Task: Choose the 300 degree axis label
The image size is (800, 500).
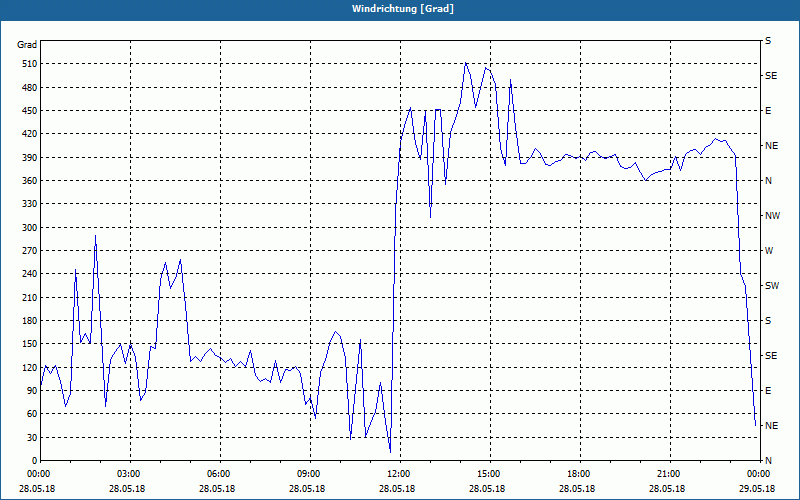Action: 29,228
